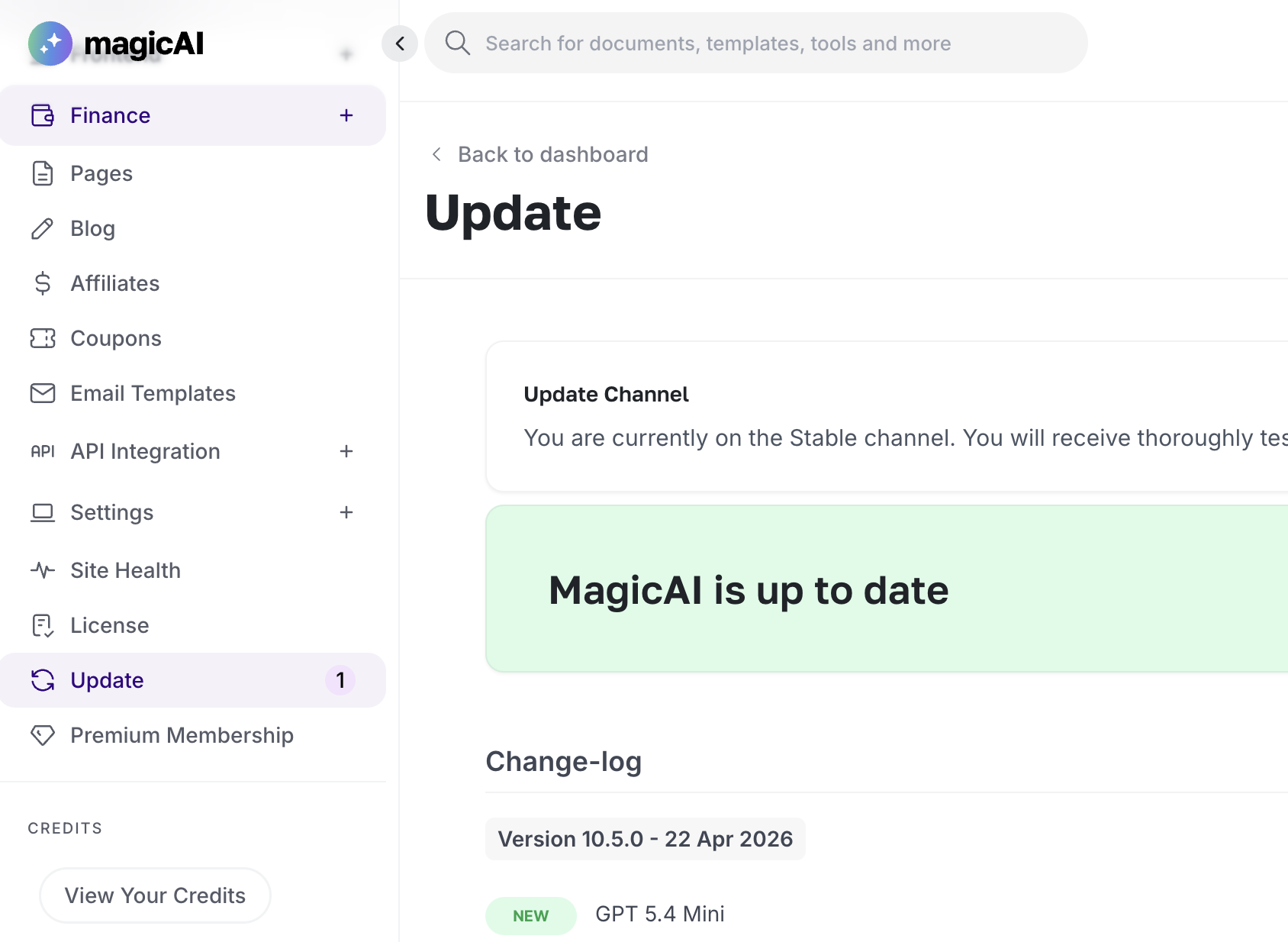The height and width of the screenshot is (942, 1288).
Task: Click the NEW badge beside GPT 5.4 Mini
Action: [531, 915]
